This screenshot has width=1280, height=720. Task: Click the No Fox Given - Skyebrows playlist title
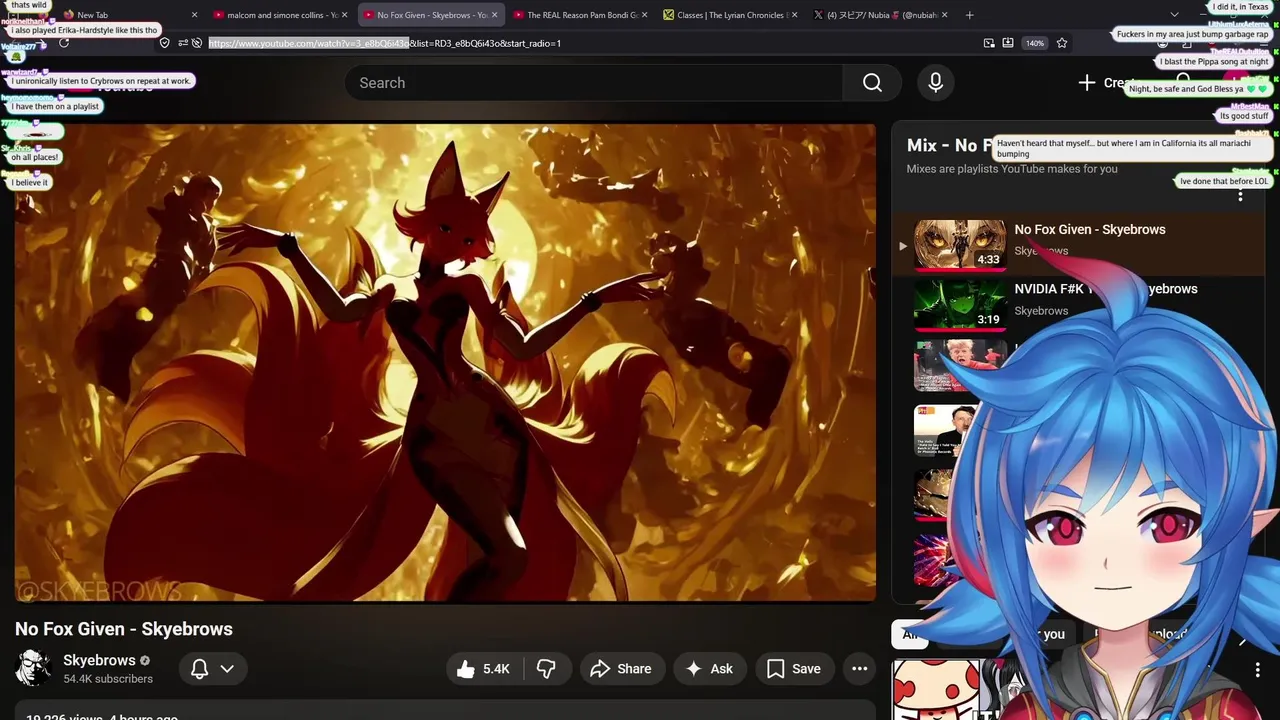click(1090, 230)
